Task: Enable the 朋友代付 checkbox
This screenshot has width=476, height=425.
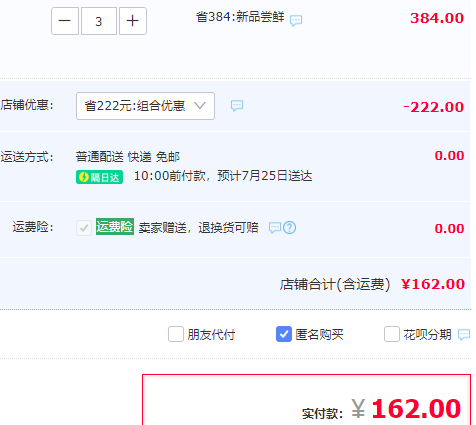Action: click(x=176, y=334)
